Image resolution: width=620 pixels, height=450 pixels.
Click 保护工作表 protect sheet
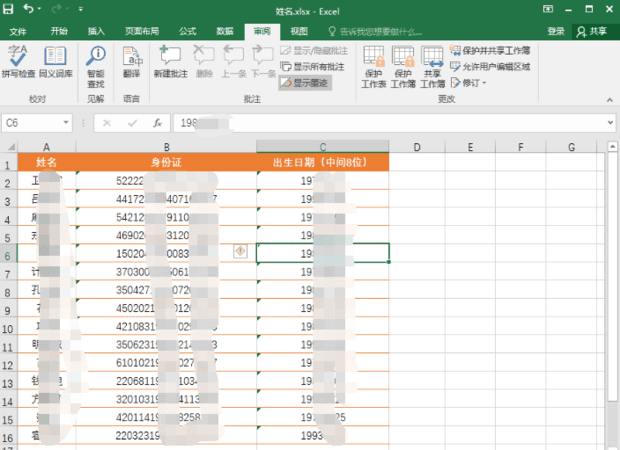(374, 66)
